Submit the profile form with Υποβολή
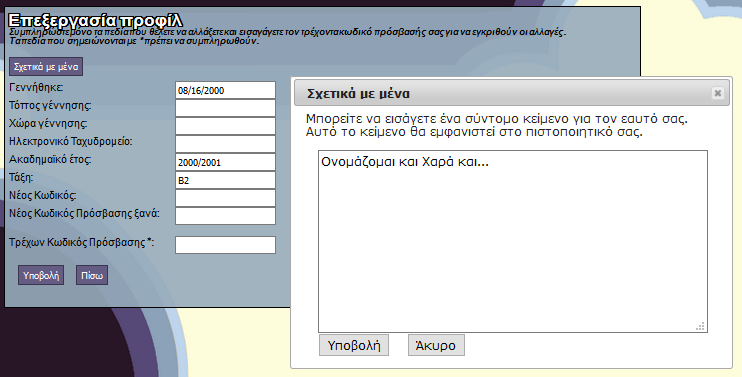 (41, 275)
